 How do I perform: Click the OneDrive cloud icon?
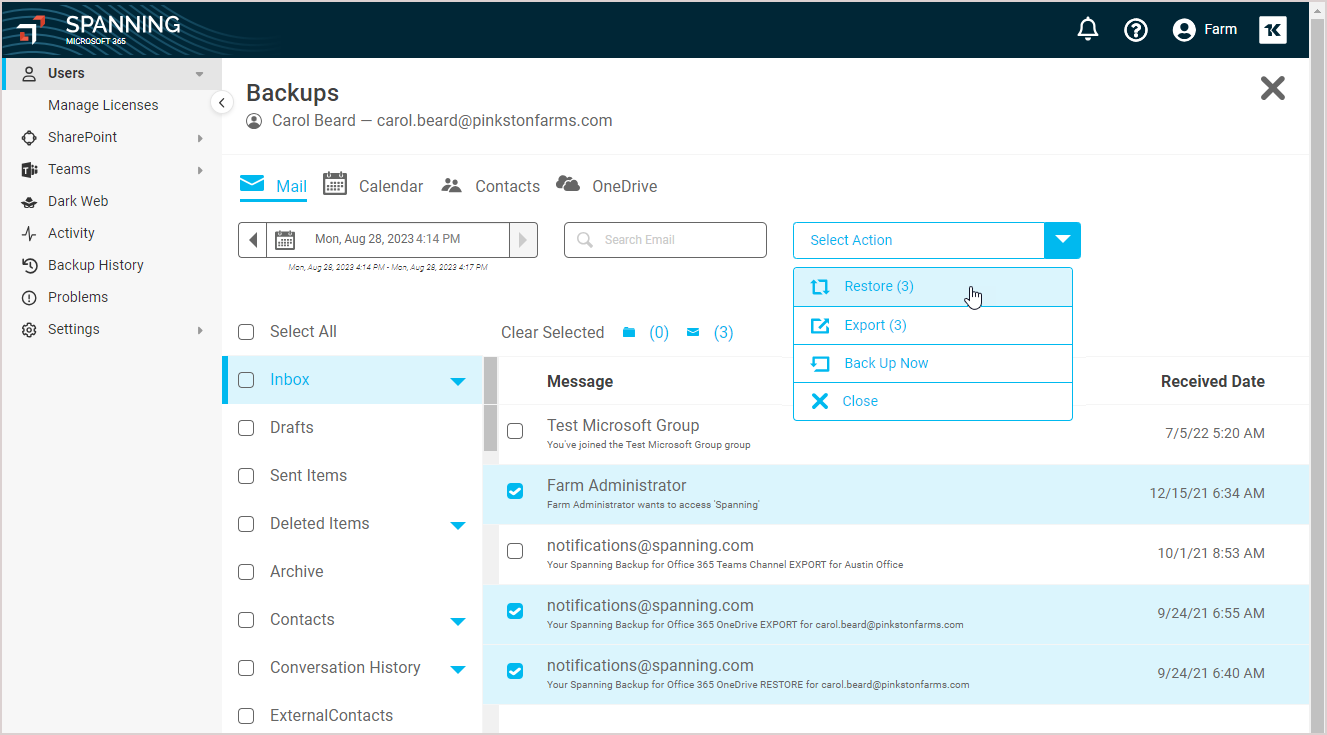568,183
